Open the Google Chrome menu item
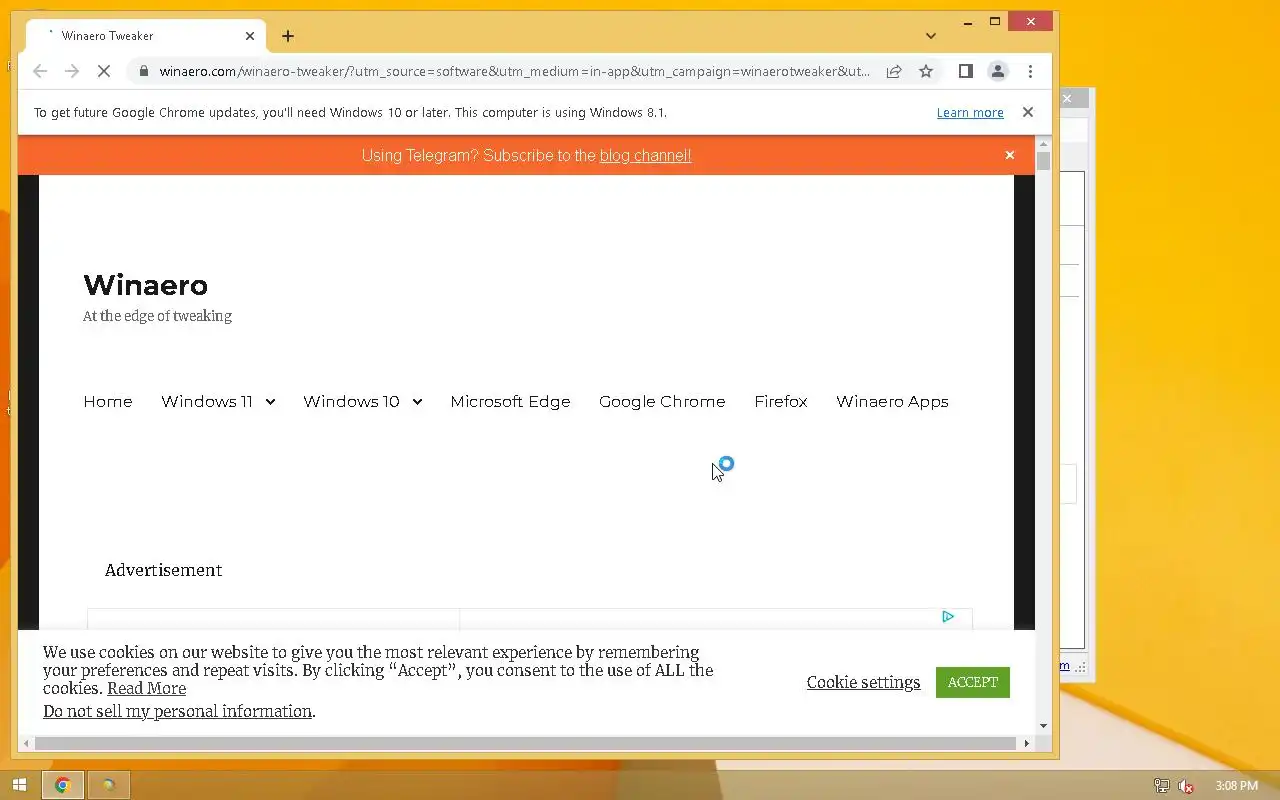 [662, 401]
